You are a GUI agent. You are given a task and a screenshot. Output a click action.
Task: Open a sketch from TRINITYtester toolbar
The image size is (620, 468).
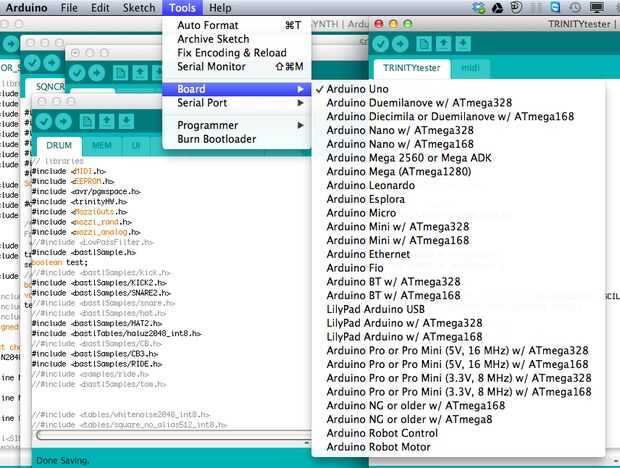point(444,44)
